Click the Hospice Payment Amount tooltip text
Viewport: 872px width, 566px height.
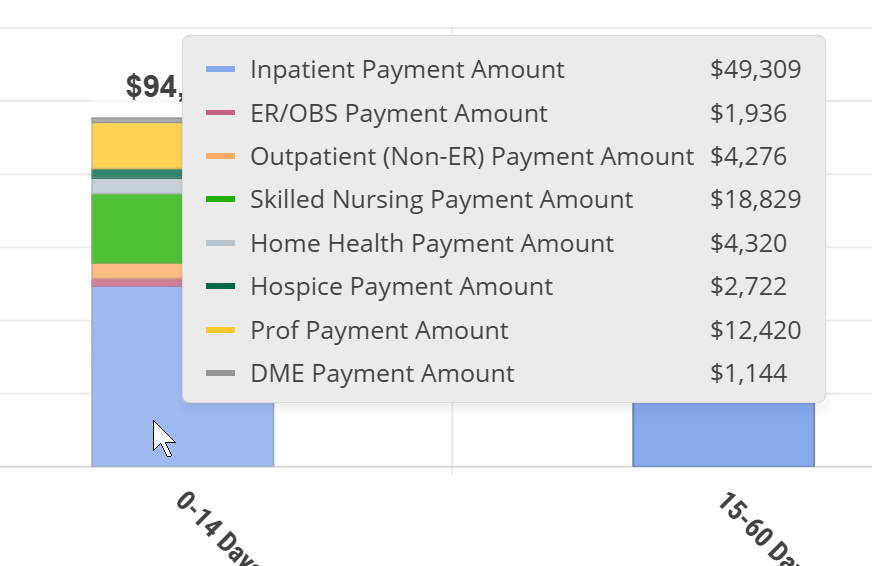click(x=401, y=287)
